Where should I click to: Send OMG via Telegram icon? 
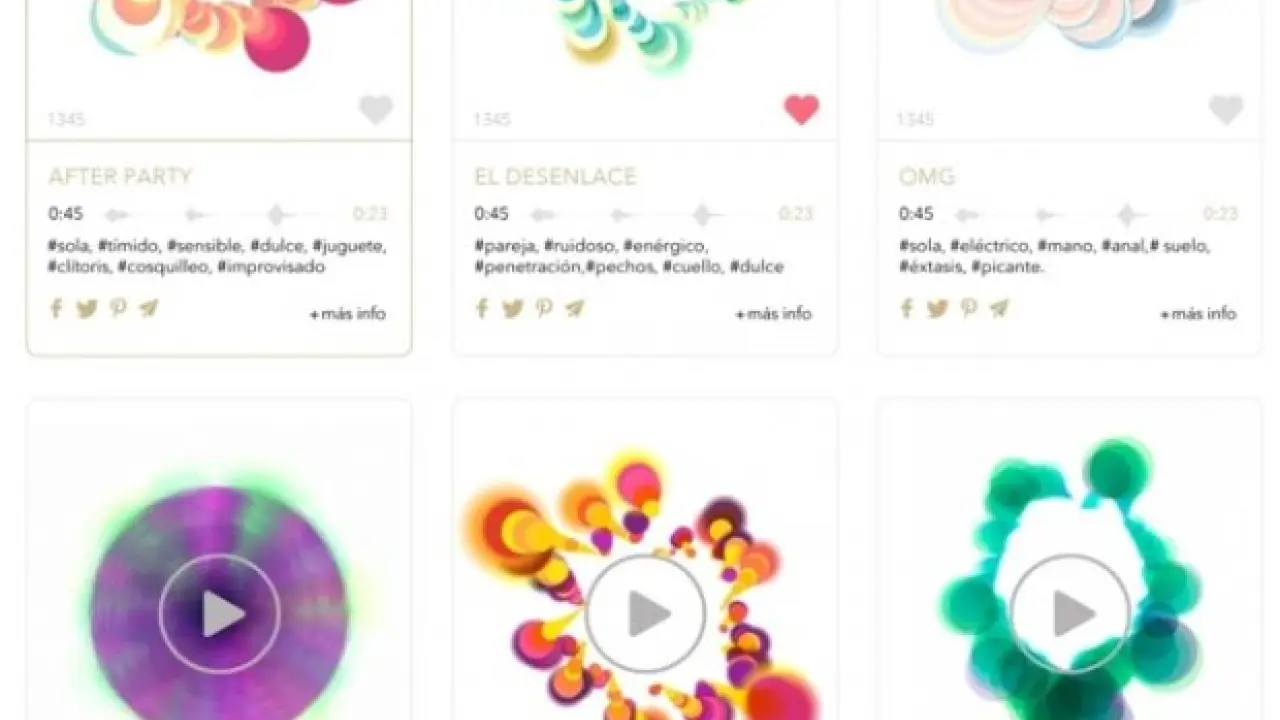tap(998, 308)
